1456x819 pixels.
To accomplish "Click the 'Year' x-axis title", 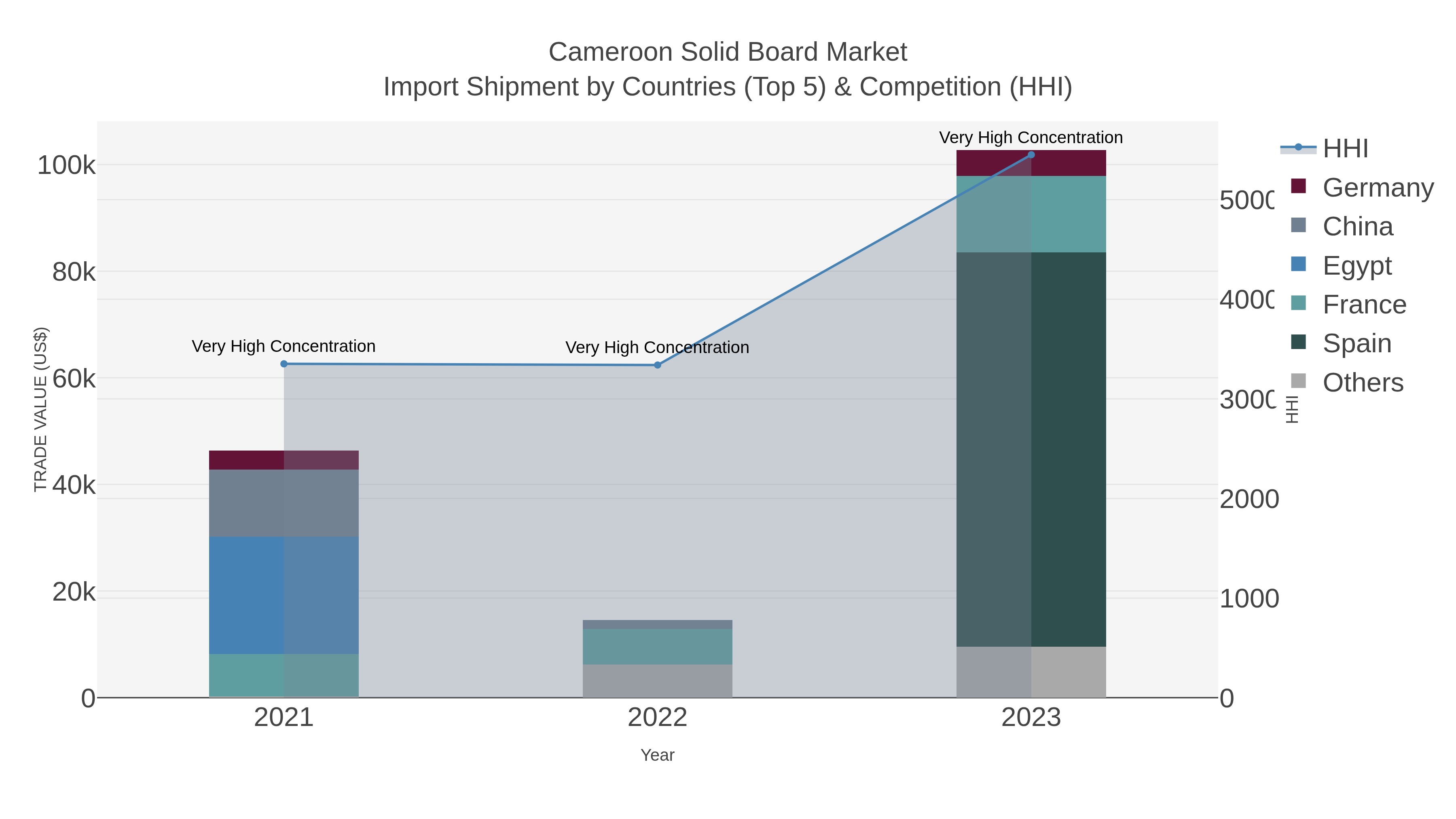I will (x=657, y=755).
